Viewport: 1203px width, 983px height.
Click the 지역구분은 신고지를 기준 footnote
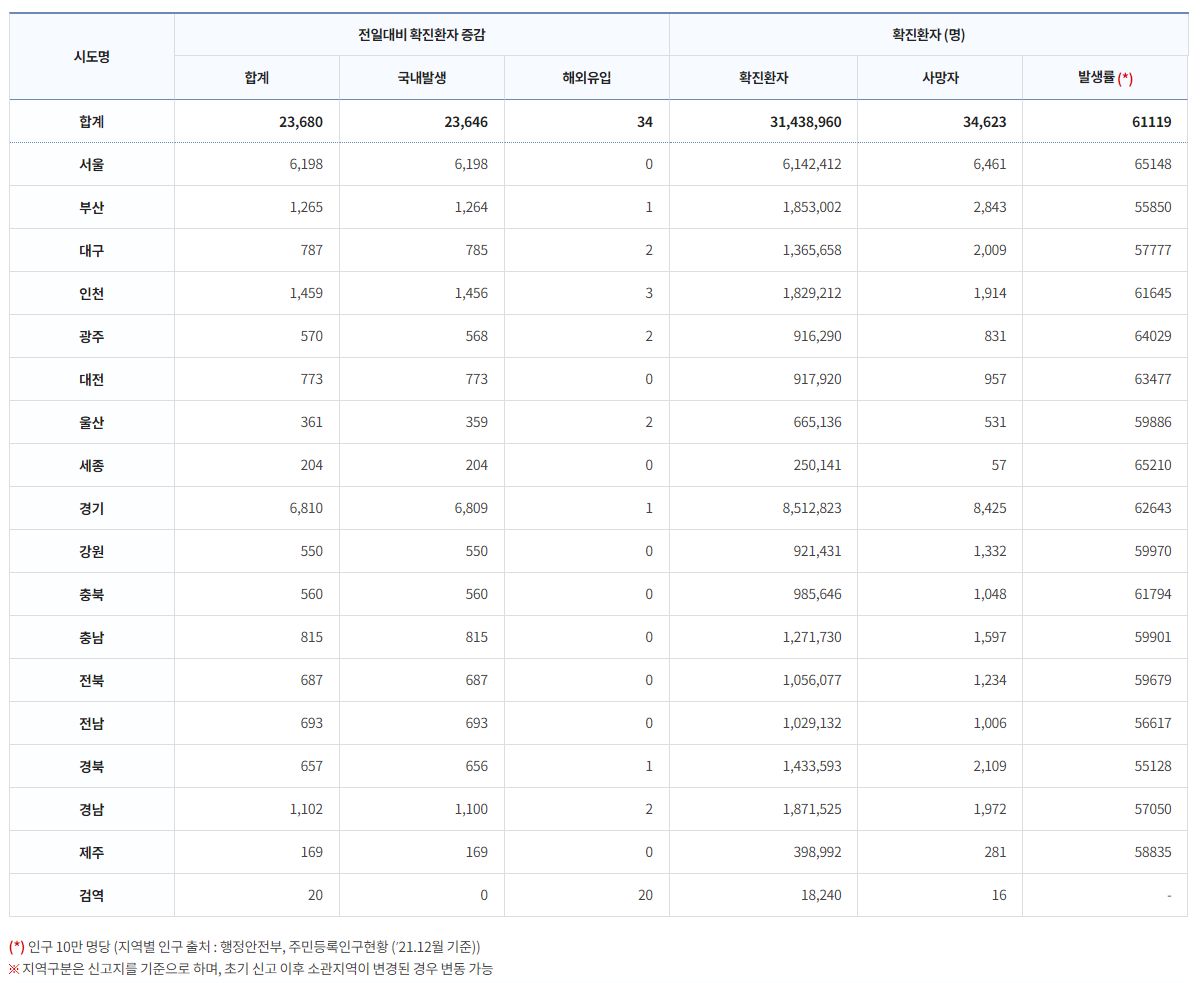click(x=251, y=968)
